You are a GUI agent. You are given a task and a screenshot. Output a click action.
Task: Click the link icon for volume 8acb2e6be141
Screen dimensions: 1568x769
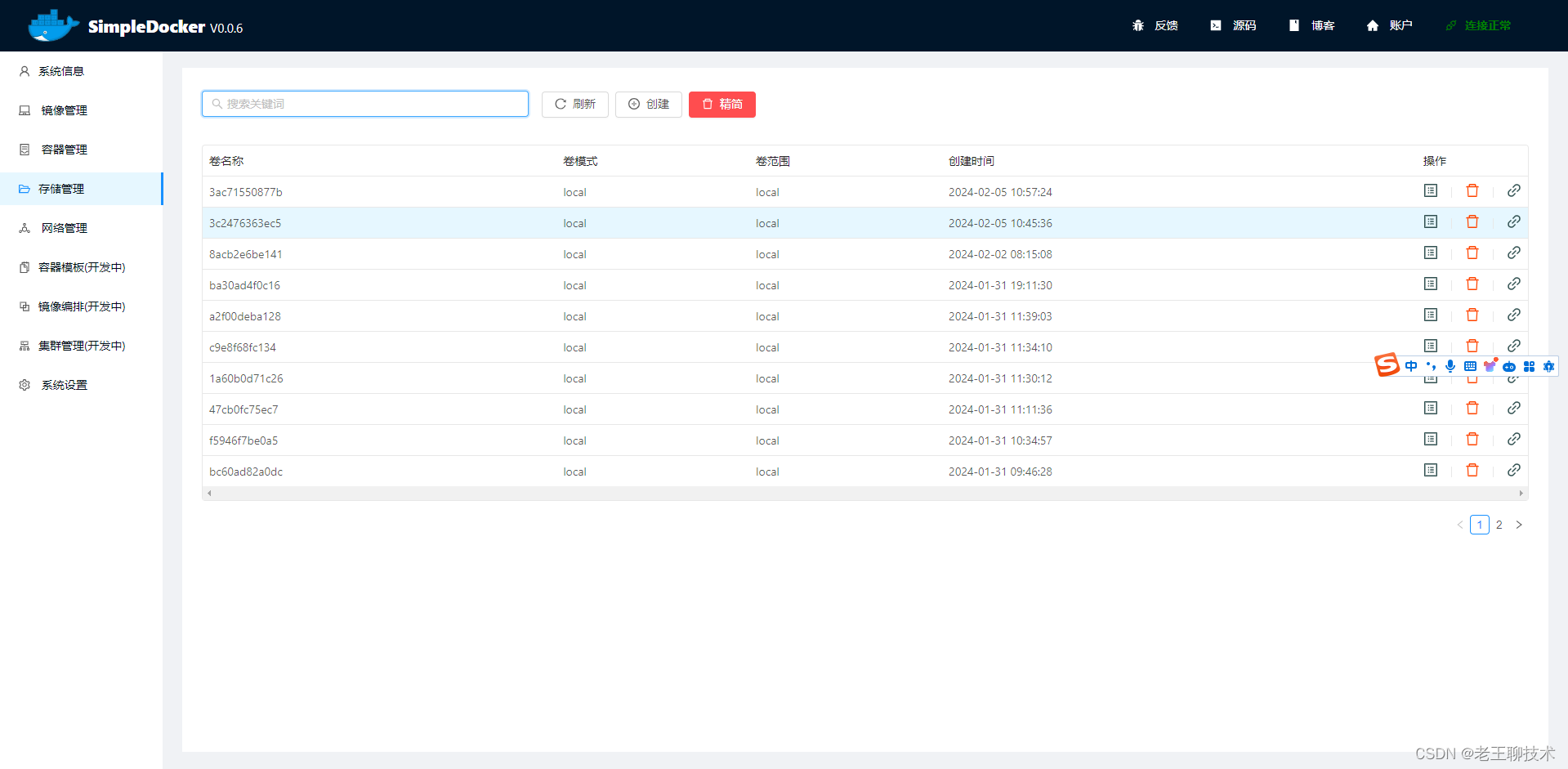[1514, 253]
